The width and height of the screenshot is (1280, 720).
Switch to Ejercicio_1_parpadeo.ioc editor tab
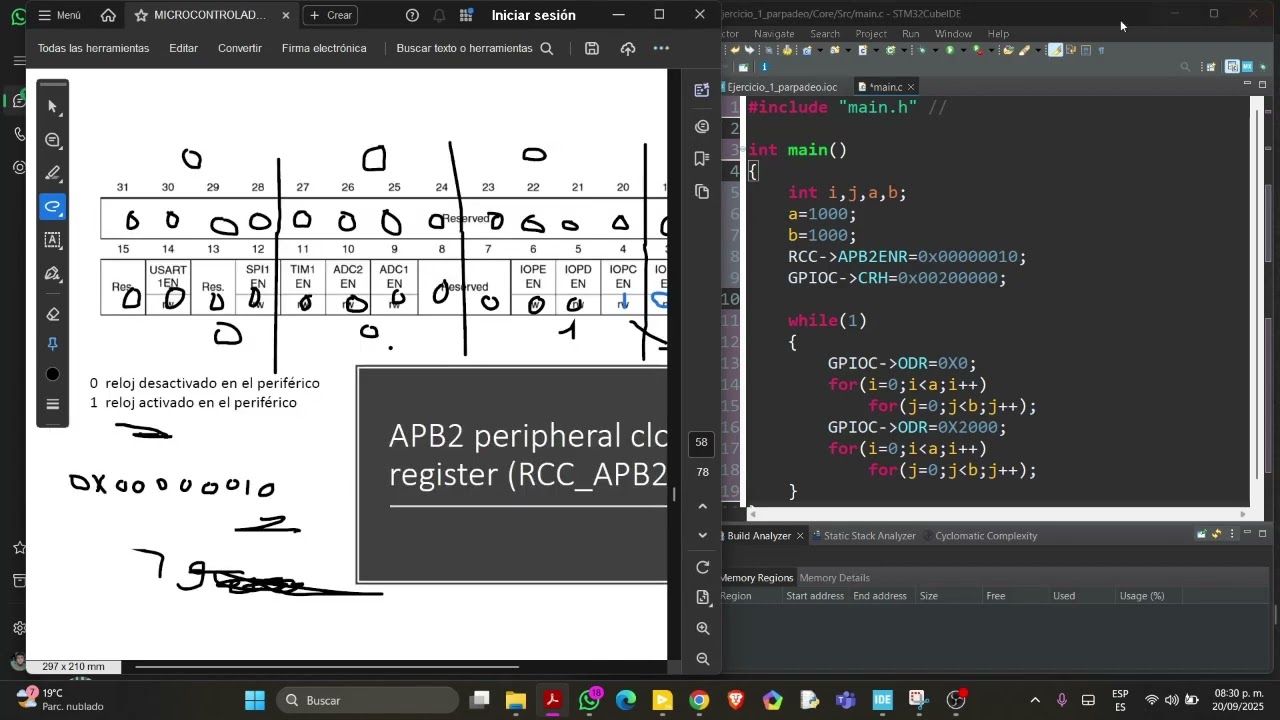pos(782,87)
